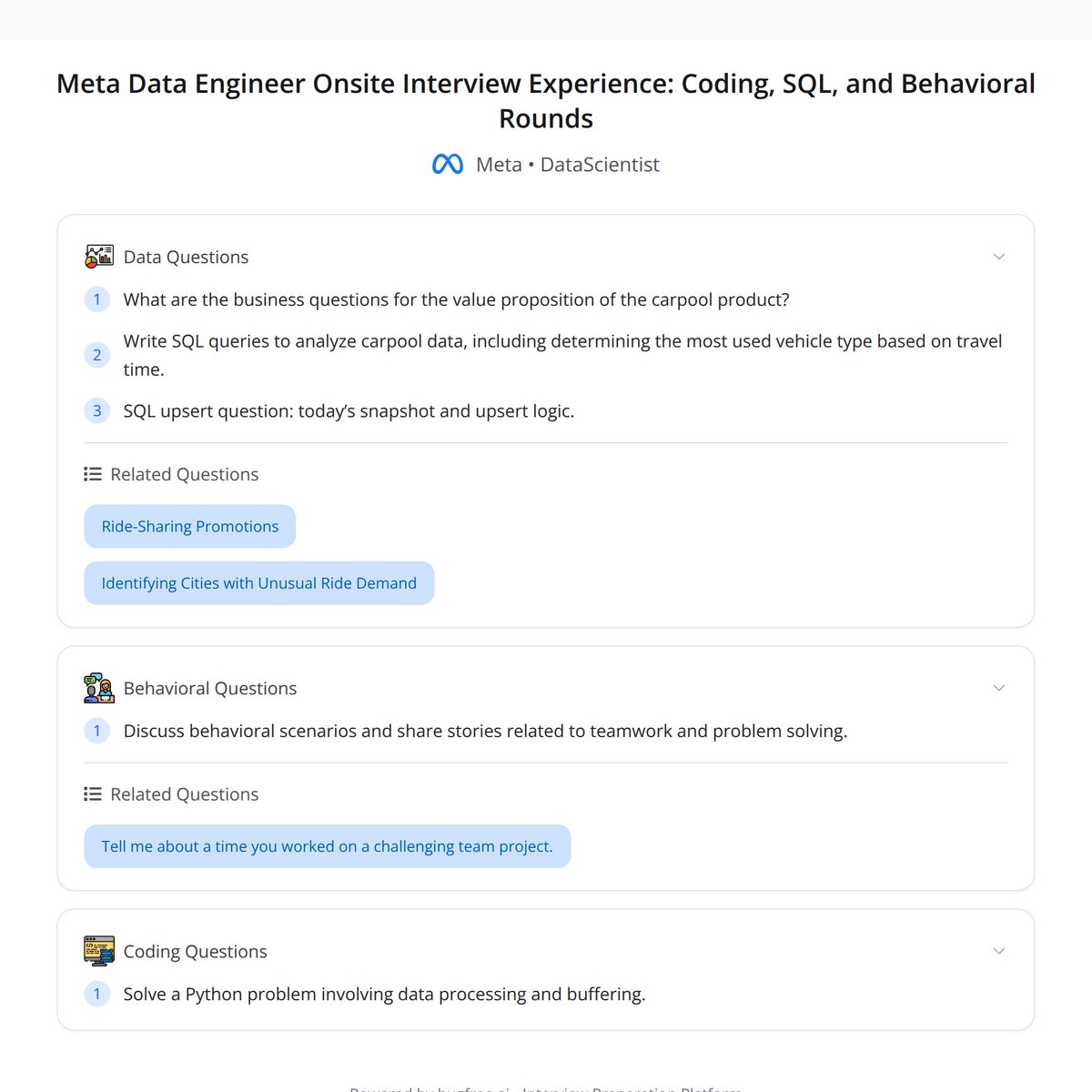Viewport: 1092px width, 1092px height.
Task: Click the list icon beside Related Questions in Data section
Action: (93, 474)
